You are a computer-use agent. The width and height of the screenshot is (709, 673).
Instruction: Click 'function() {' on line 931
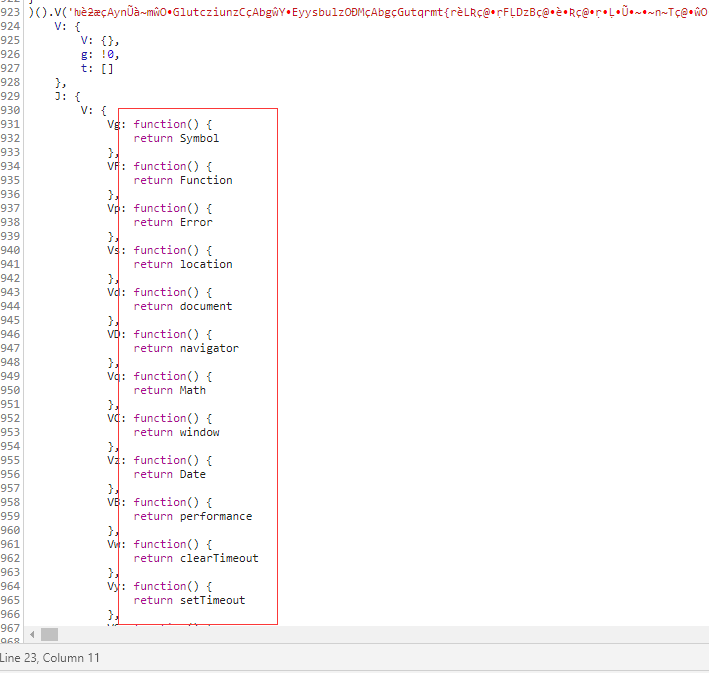[173, 124]
